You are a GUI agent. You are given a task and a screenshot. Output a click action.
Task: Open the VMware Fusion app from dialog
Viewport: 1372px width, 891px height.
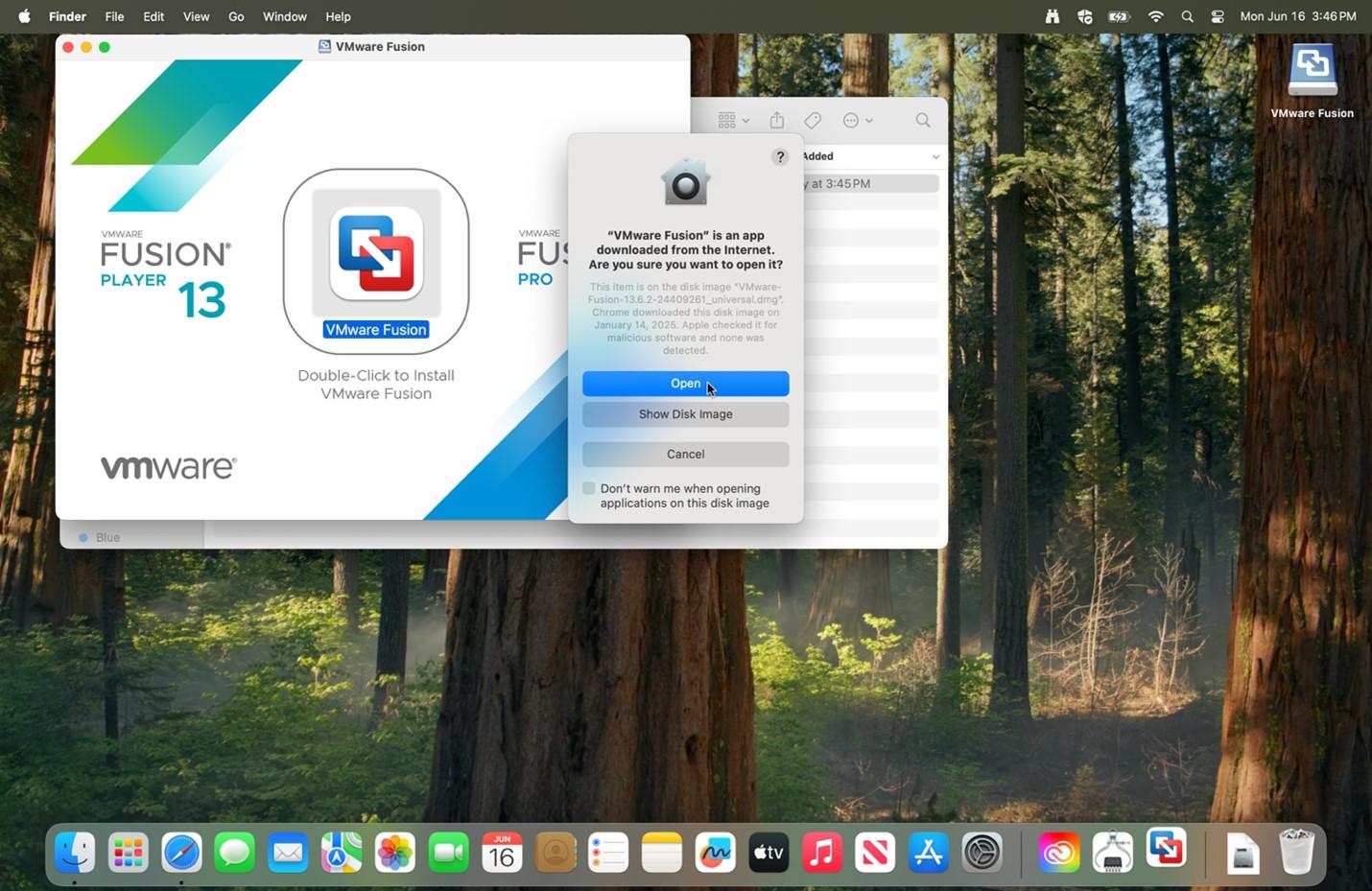(685, 384)
